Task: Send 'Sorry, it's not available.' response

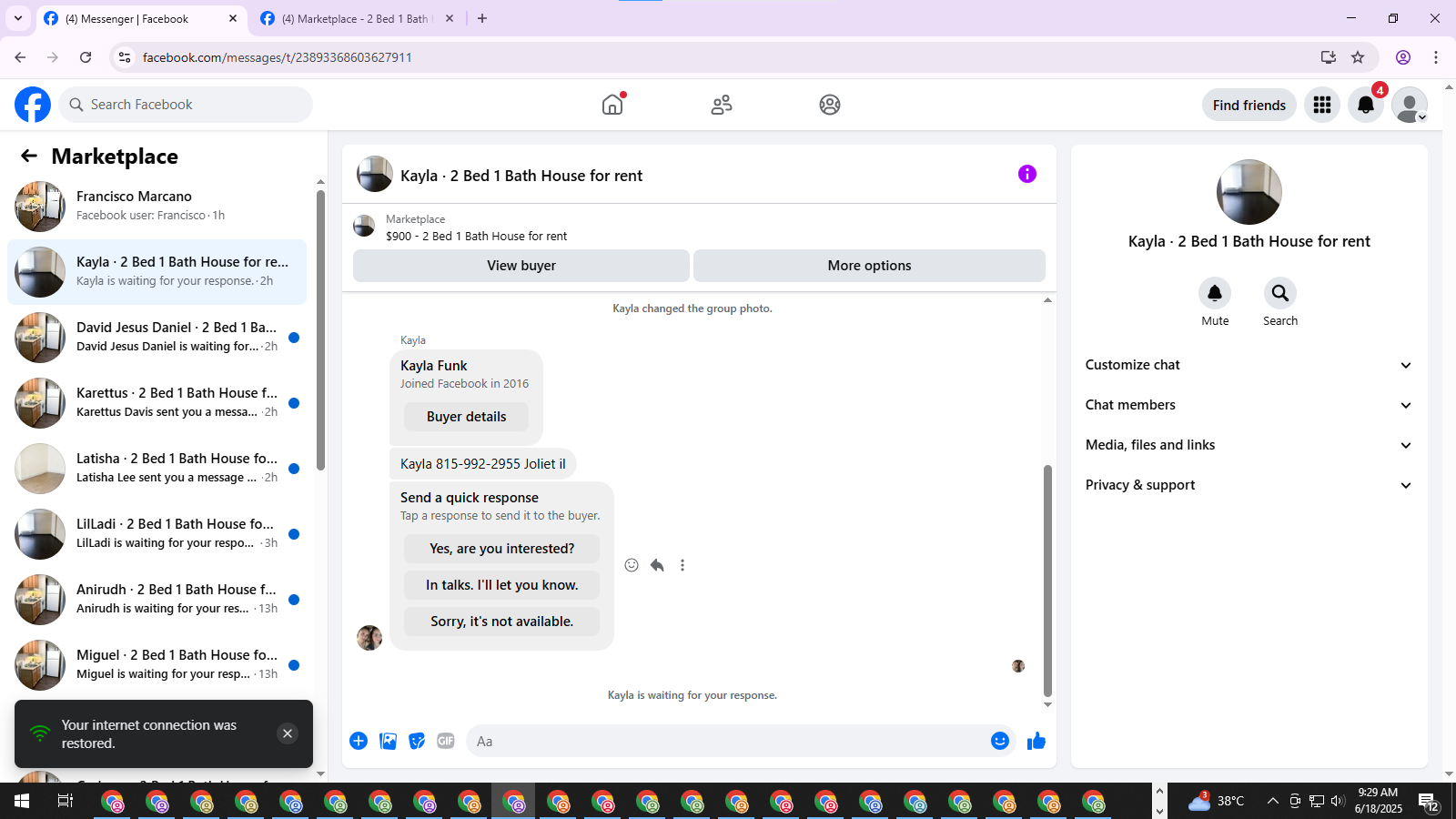Action: click(501, 622)
